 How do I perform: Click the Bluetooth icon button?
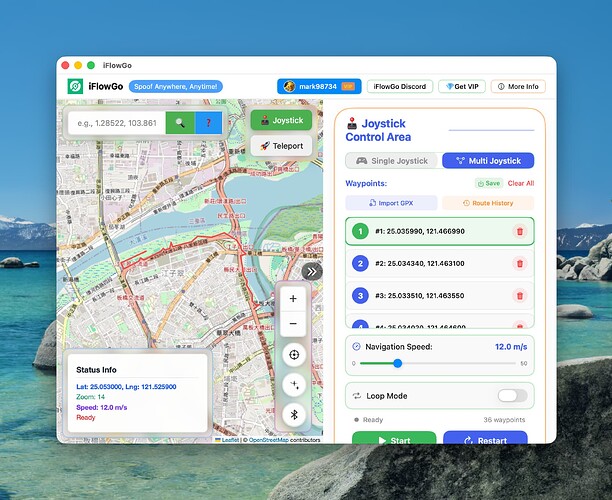294,415
